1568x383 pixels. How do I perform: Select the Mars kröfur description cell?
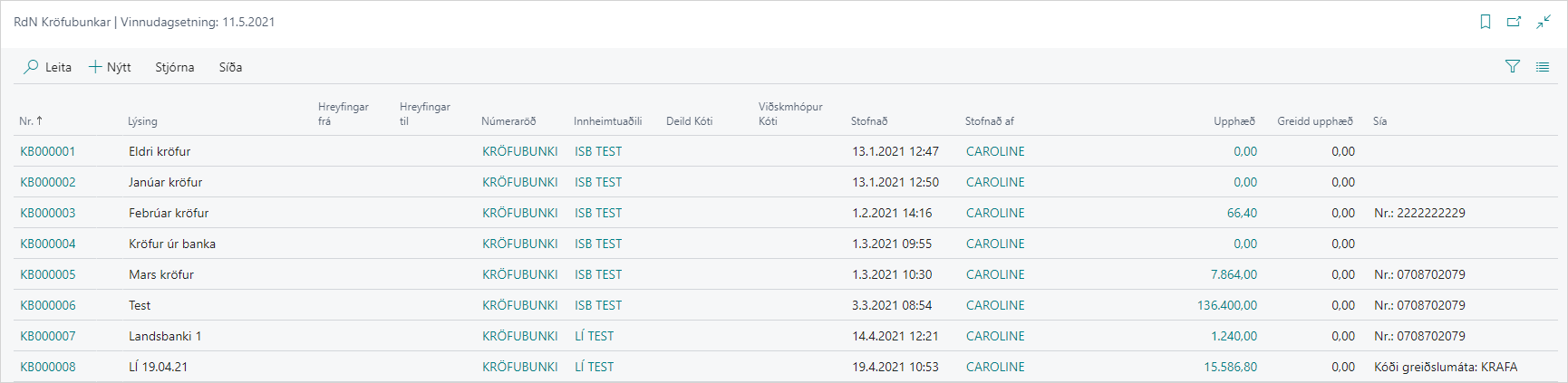tap(161, 274)
